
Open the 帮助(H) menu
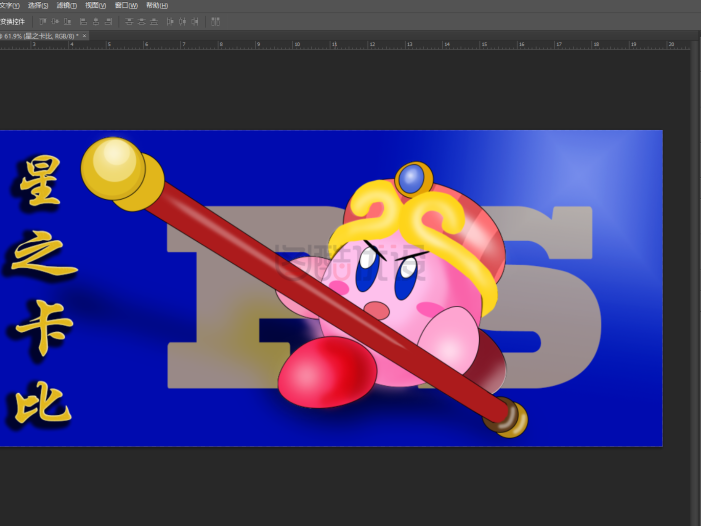click(157, 5)
